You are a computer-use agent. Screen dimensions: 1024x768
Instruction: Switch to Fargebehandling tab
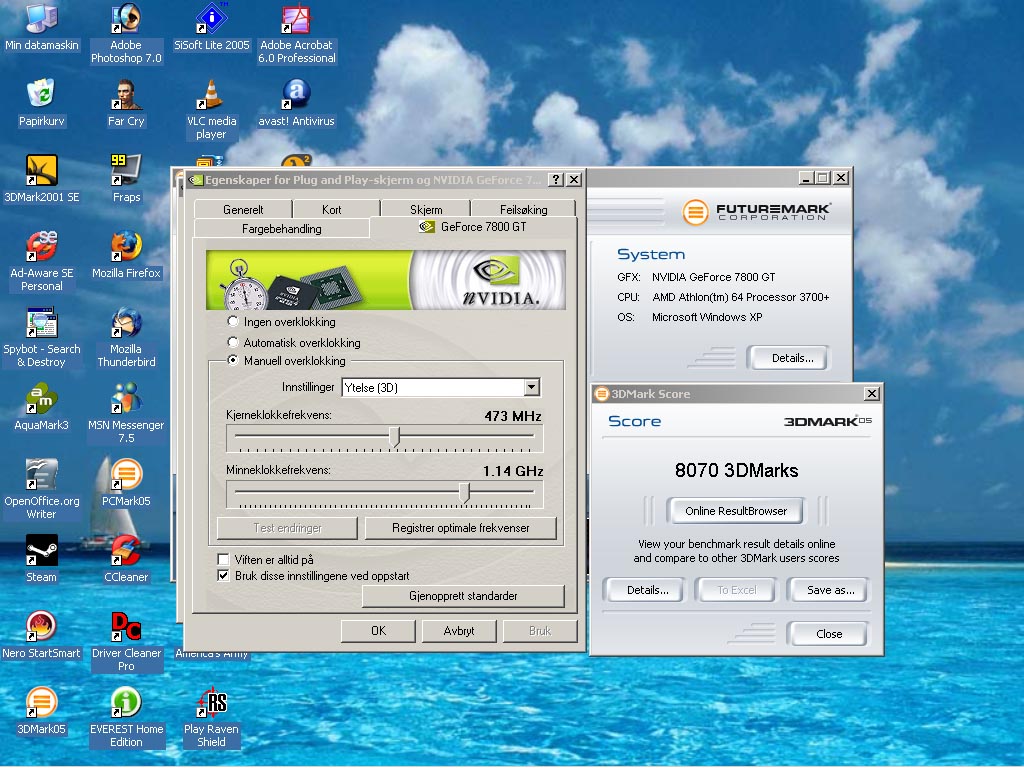[x=281, y=229]
